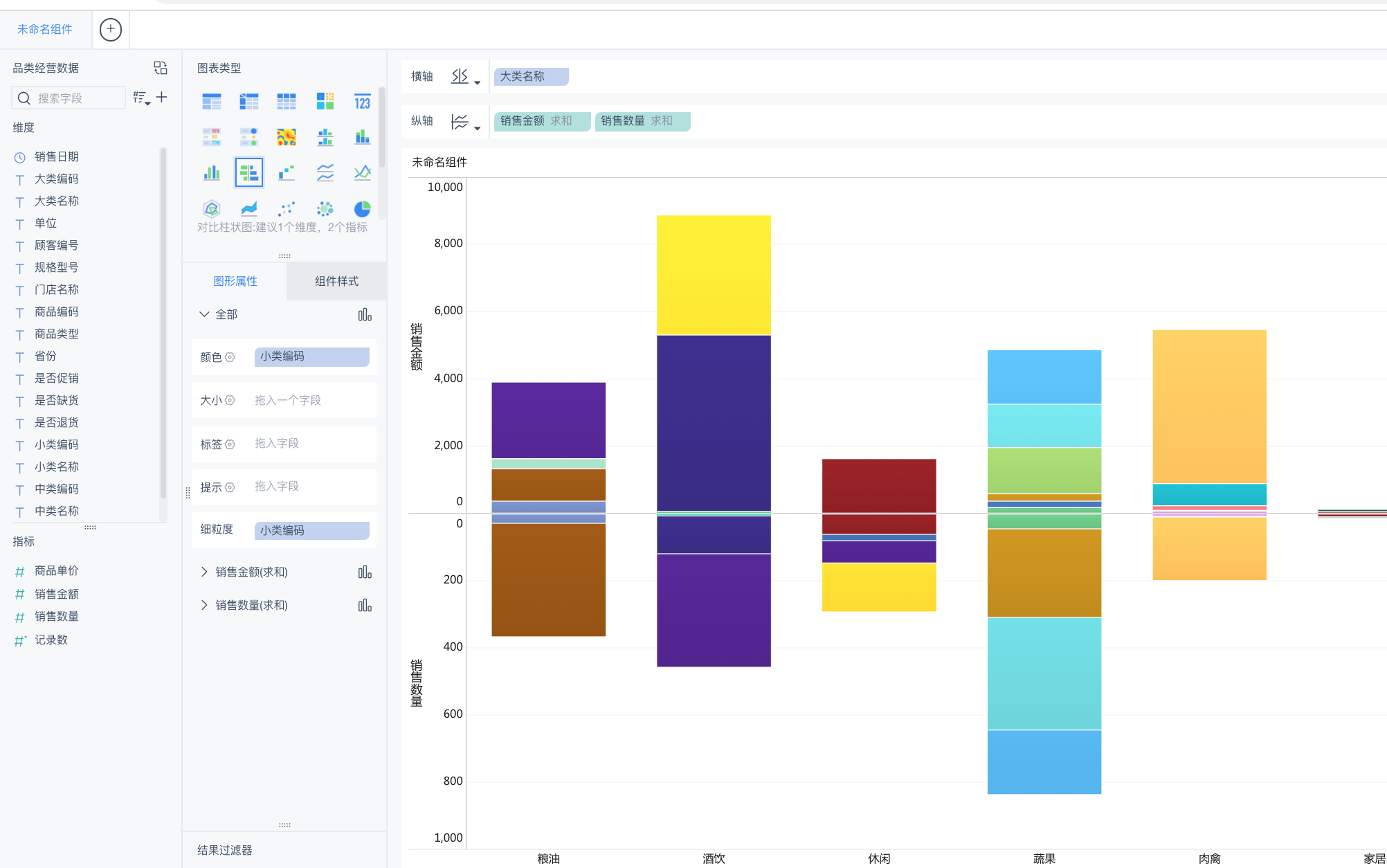Select 门店名称 dimension field
The width and height of the screenshot is (1387, 868).
(x=57, y=289)
